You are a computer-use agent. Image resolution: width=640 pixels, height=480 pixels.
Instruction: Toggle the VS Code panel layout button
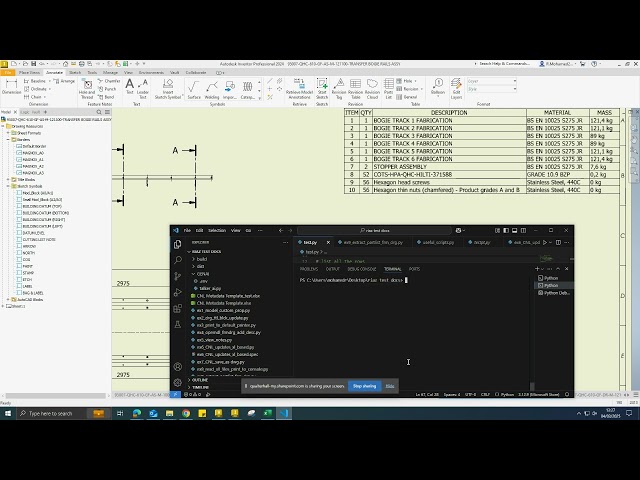pos(515,231)
